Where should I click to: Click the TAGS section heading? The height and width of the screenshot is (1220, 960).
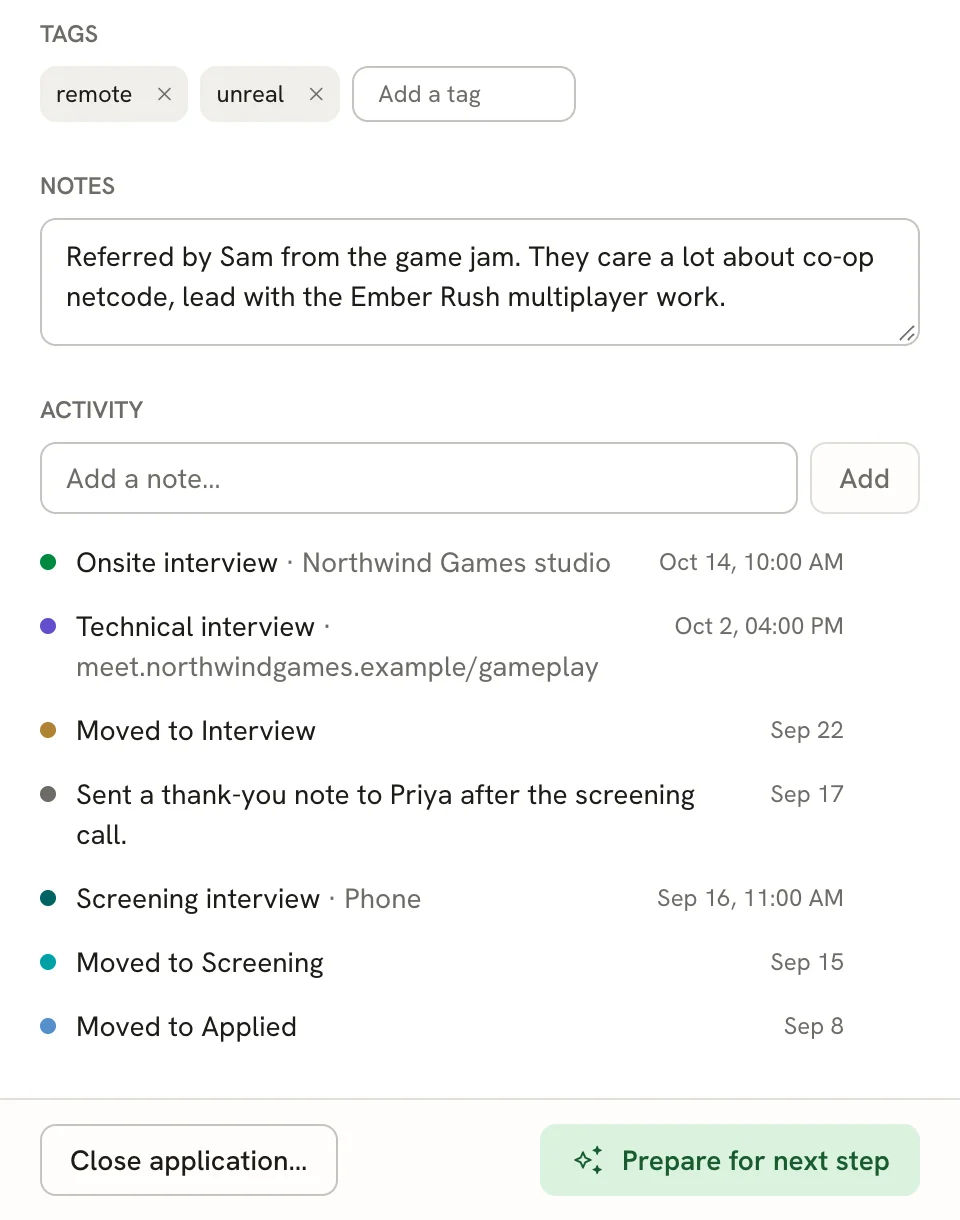click(69, 34)
